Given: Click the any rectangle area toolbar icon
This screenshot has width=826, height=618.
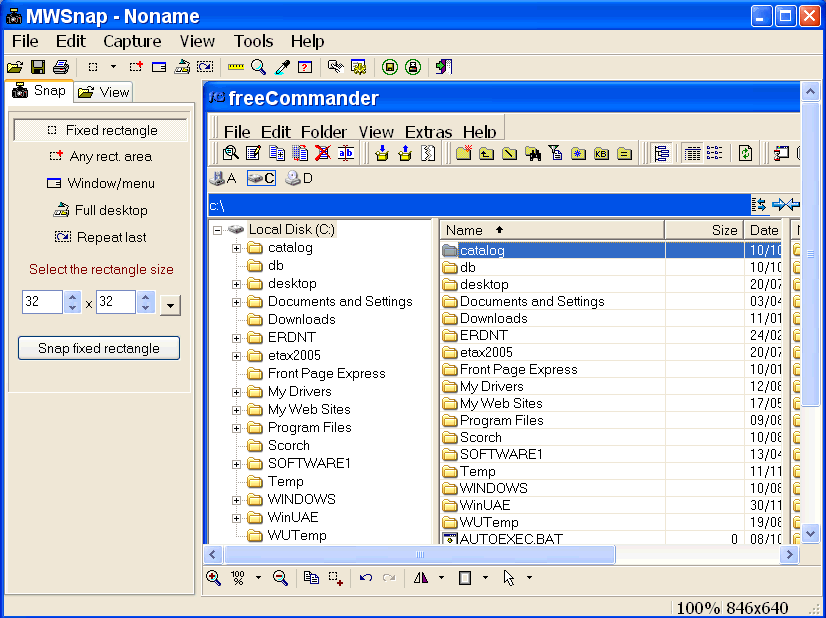Looking at the screenshot, I should click(136, 67).
